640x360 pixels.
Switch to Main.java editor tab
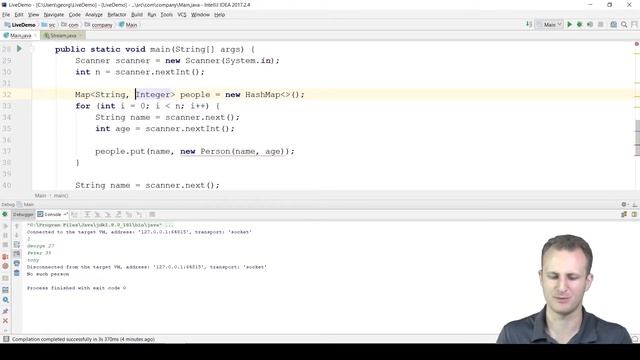coord(20,36)
